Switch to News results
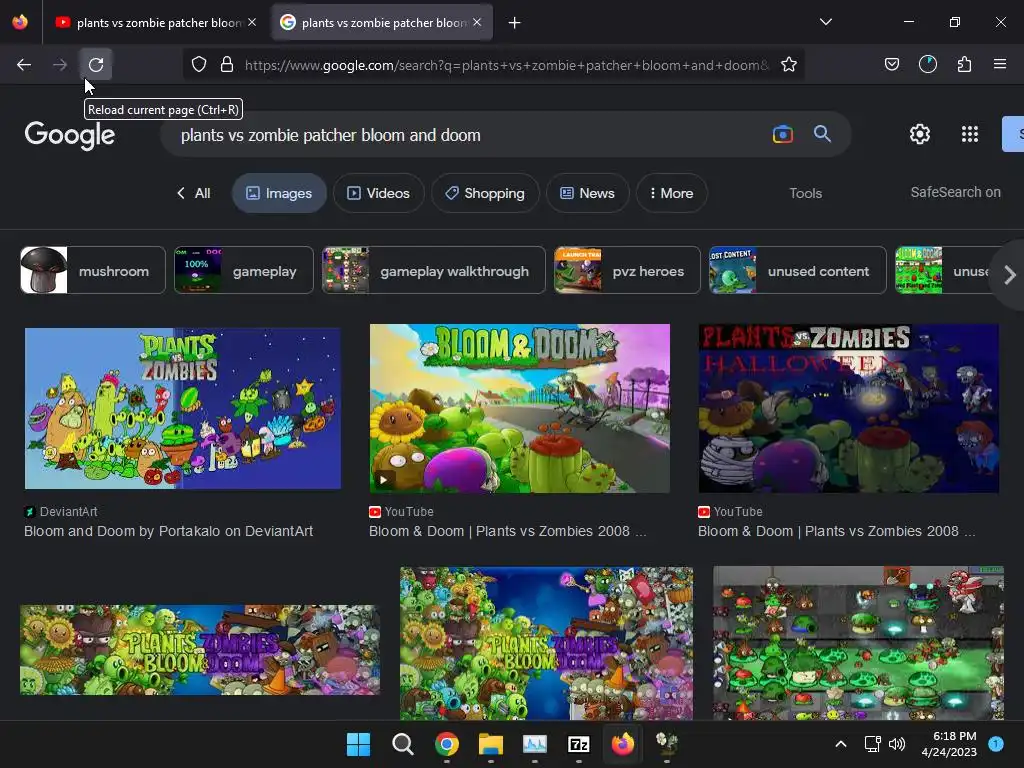The width and height of the screenshot is (1024, 768). click(x=588, y=193)
